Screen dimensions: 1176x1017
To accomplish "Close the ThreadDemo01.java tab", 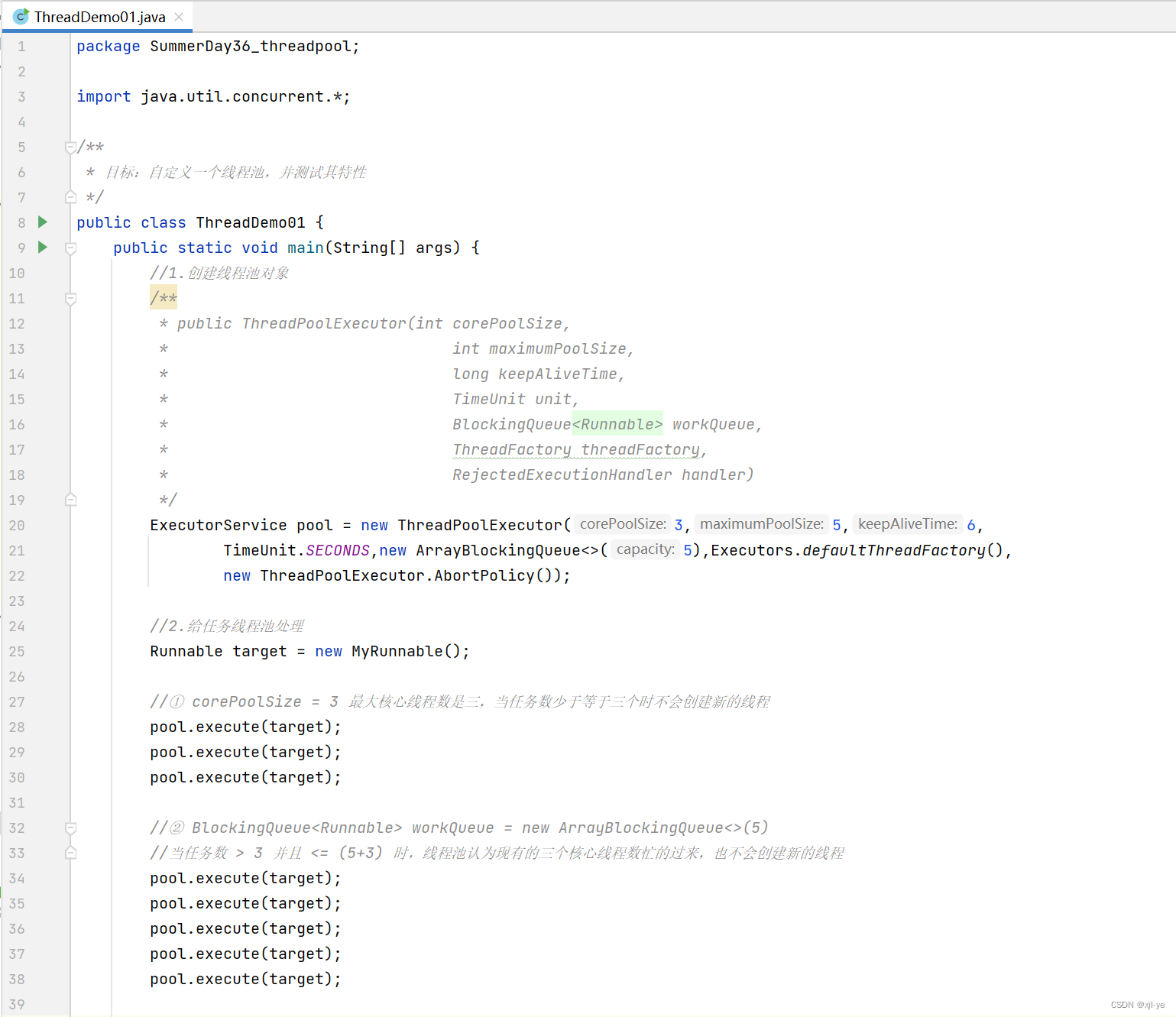I will pyautogui.click(x=179, y=17).
